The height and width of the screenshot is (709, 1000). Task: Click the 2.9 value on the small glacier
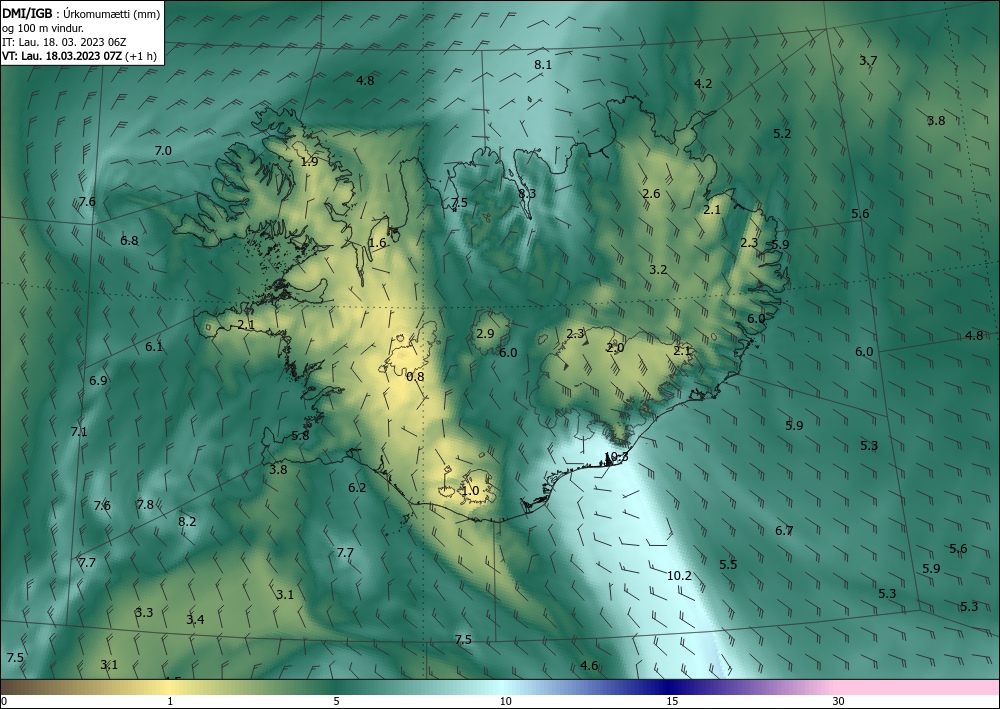tap(485, 333)
